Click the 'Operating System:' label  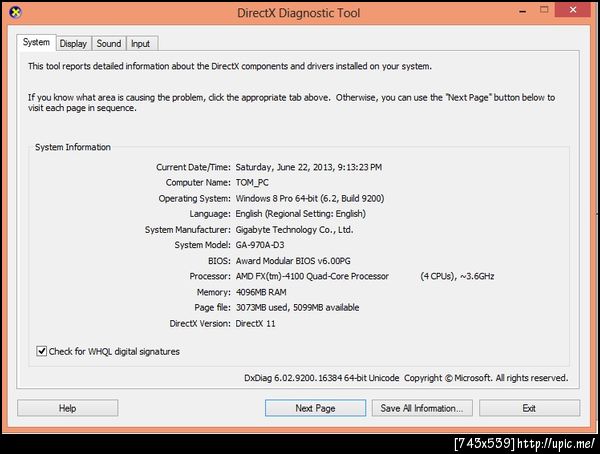[194, 198]
